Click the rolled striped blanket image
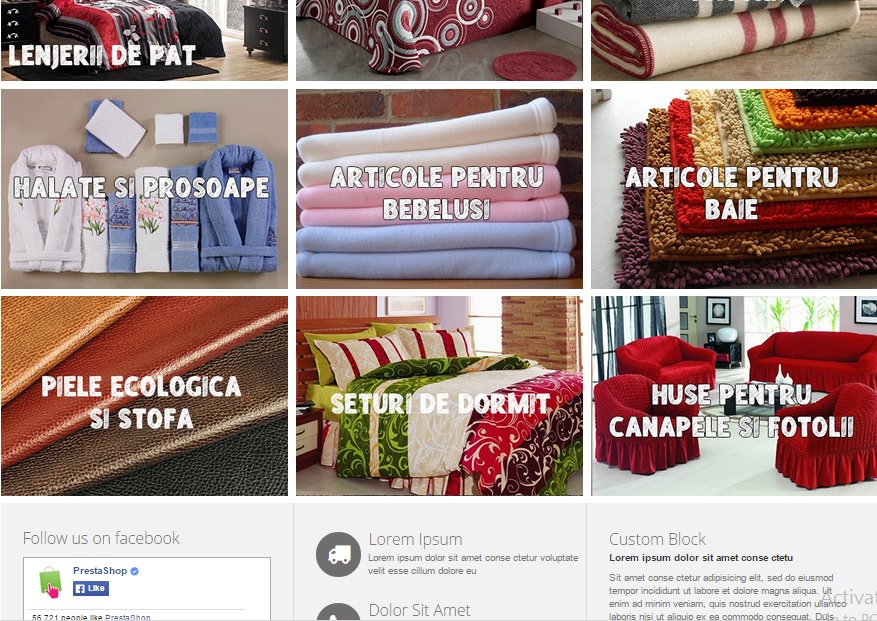The image size is (877, 621). 734,40
